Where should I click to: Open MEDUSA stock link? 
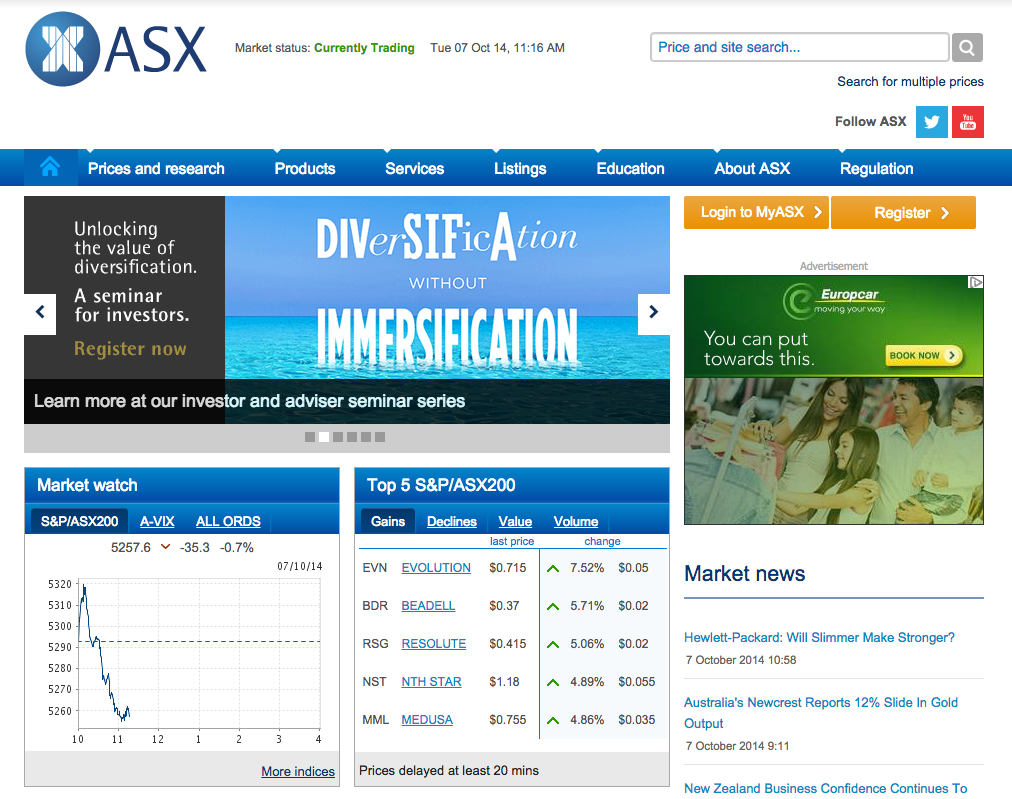[x=427, y=720]
